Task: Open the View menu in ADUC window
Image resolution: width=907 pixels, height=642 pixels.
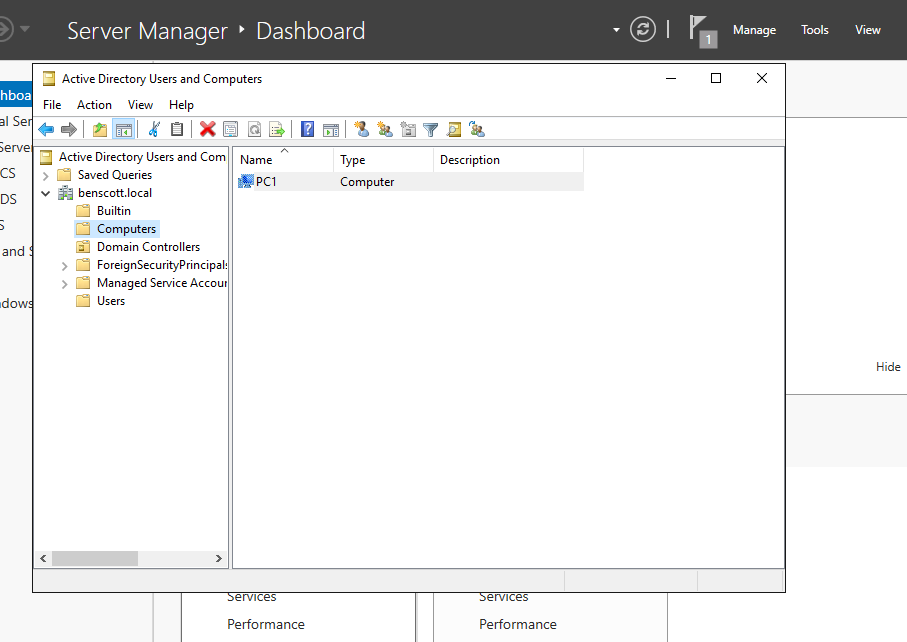Action: [x=141, y=105]
